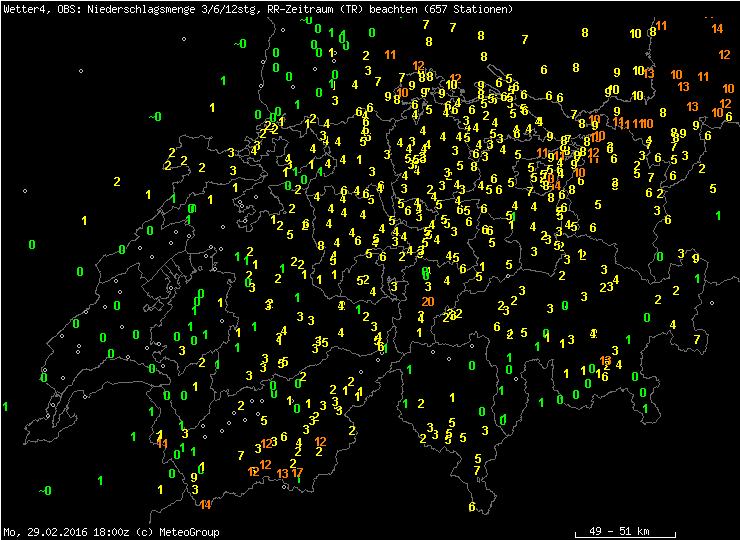Screen dimensions: 740x540
Task: Click the yellow 35 station reading
Action: pyautogui.click(x=322, y=342)
